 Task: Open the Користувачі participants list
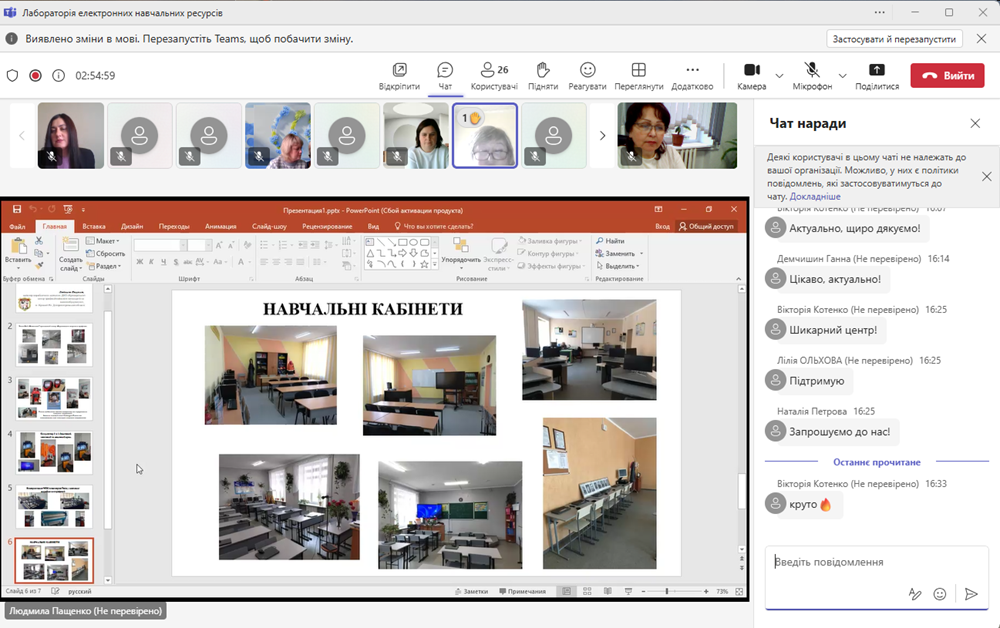494,70
